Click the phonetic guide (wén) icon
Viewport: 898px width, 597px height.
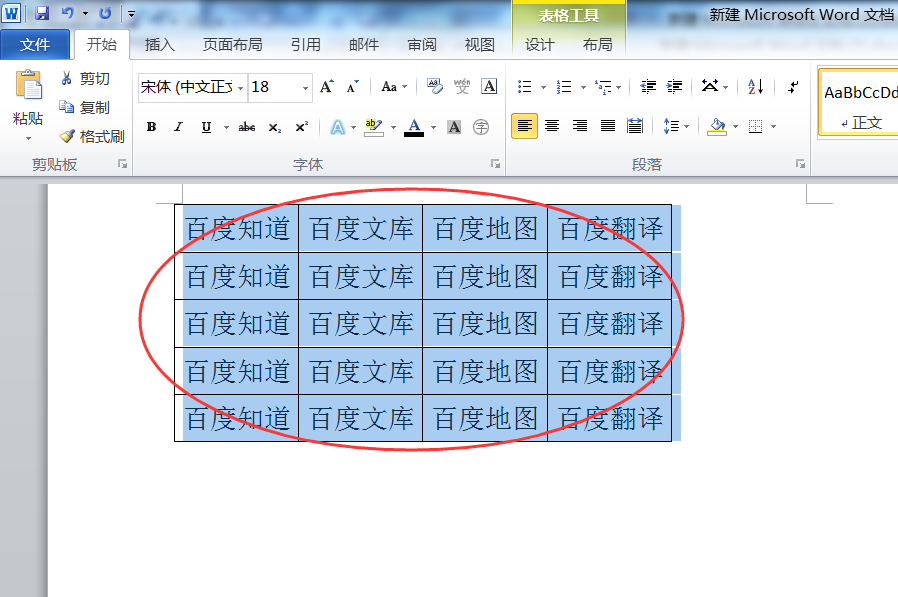pos(462,87)
